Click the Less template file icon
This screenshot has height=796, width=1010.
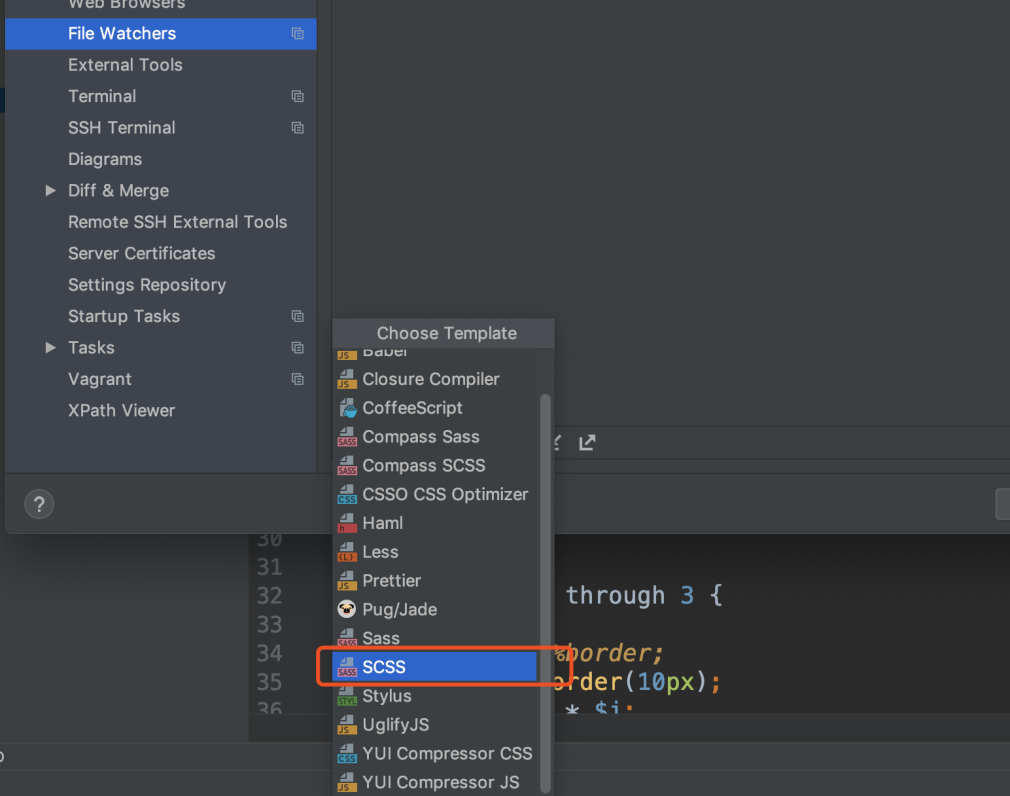[347, 552]
